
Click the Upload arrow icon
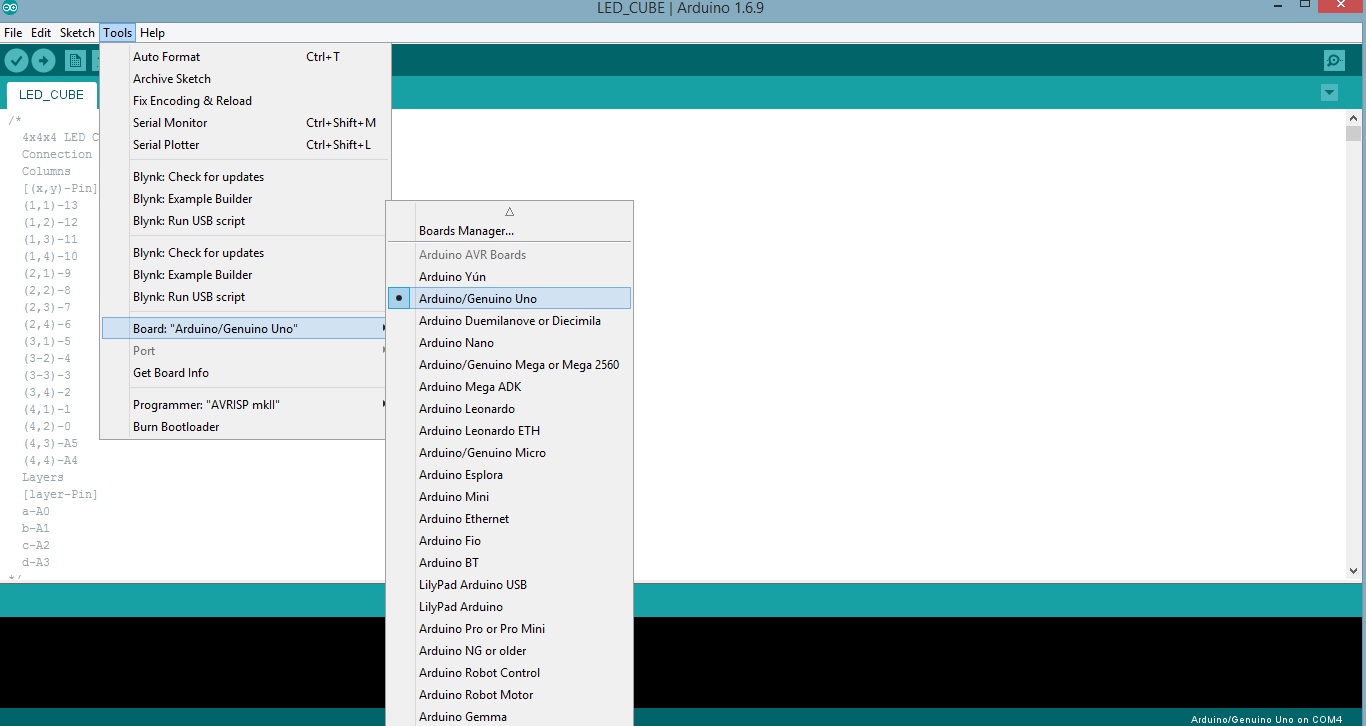[x=43, y=61]
